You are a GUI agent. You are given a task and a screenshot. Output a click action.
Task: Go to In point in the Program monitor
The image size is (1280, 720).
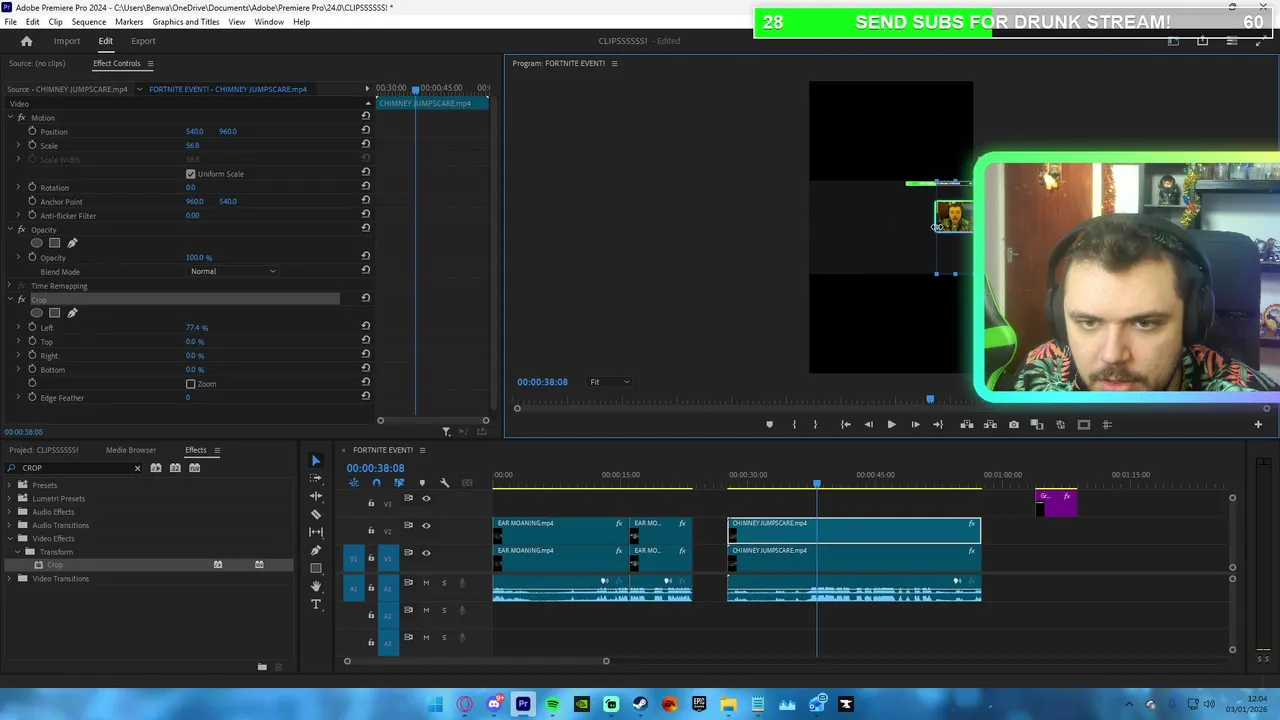845,425
